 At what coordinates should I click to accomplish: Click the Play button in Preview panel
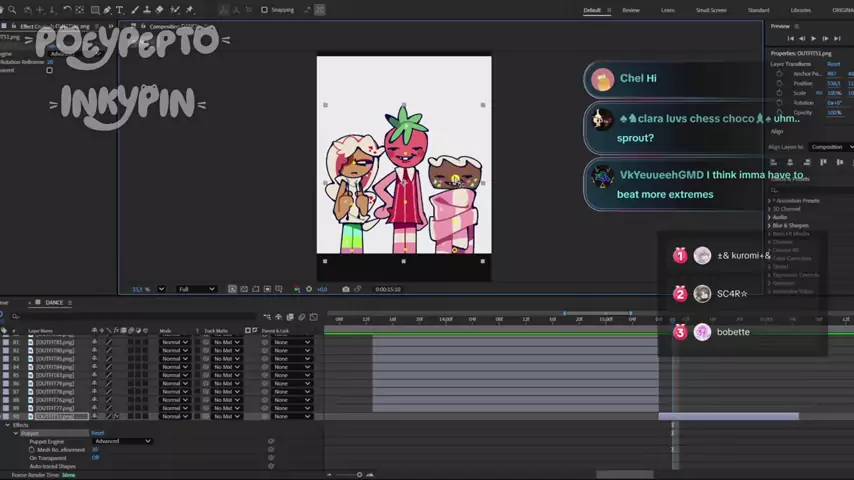(x=812, y=38)
